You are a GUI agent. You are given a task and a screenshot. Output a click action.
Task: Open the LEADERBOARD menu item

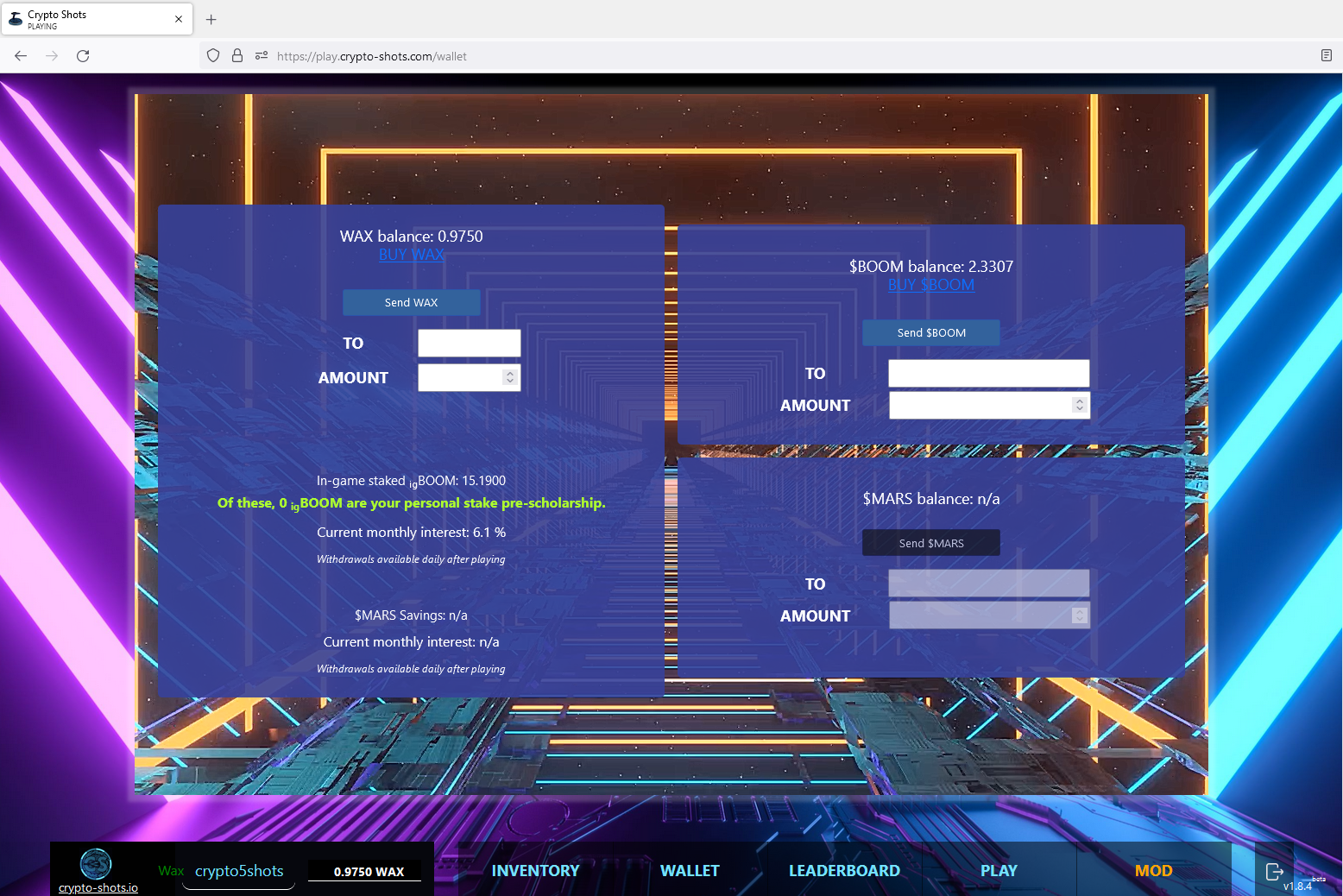click(x=844, y=871)
